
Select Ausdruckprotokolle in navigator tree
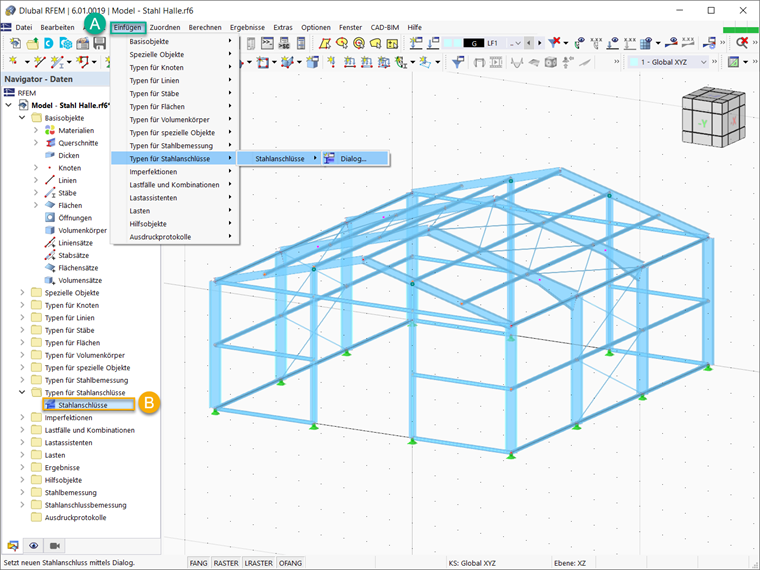click(75, 518)
